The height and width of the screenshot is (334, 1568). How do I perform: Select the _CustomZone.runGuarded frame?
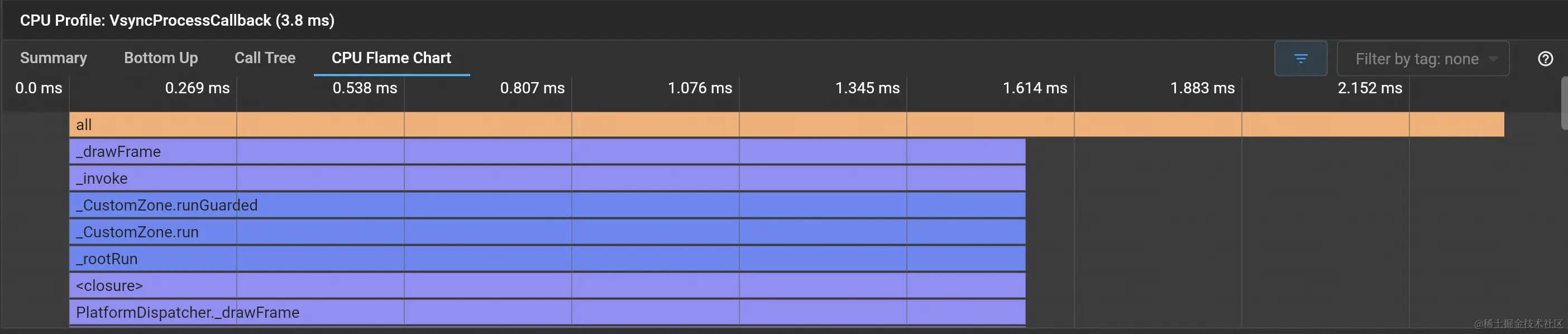pyautogui.click(x=547, y=205)
